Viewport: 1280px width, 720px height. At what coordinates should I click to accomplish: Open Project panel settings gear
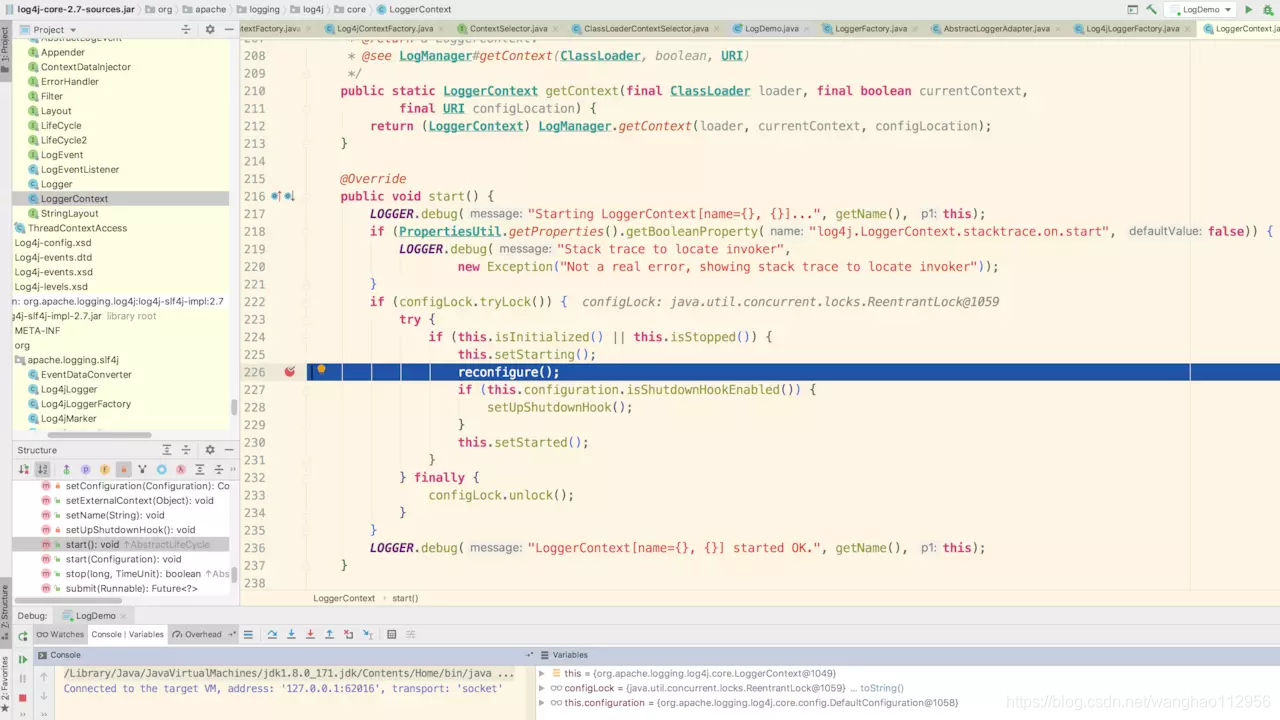pos(209,30)
